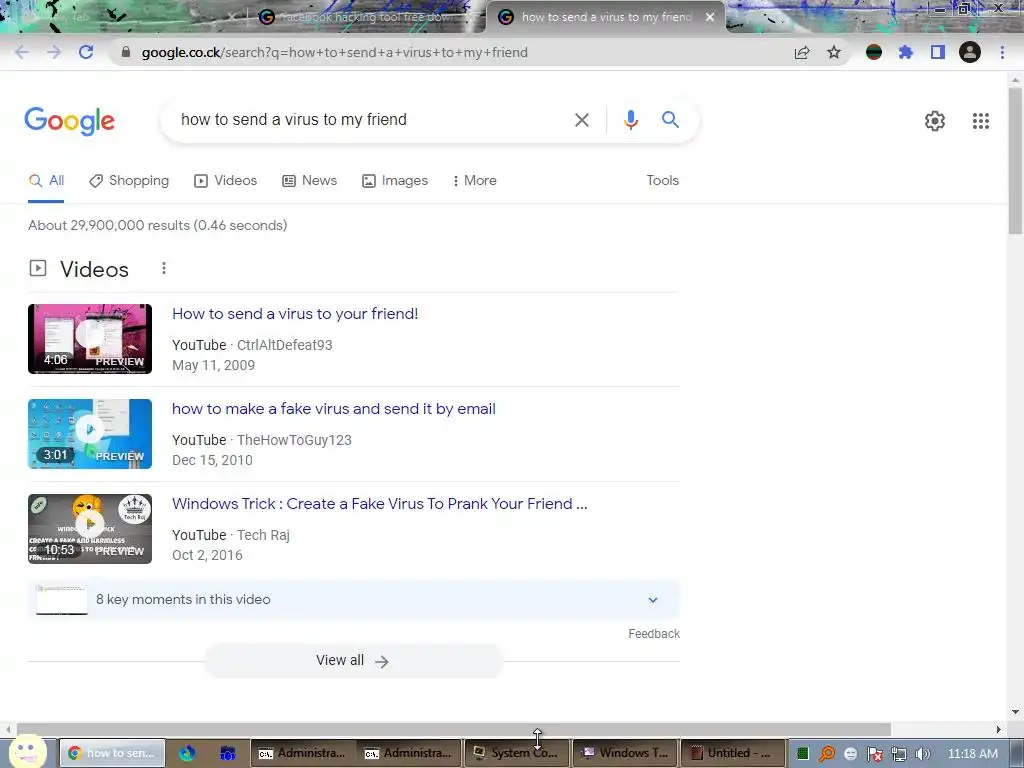Screen dimensions: 1024x768
Task: Open the search Tools options
Action: [x=662, y=181]
